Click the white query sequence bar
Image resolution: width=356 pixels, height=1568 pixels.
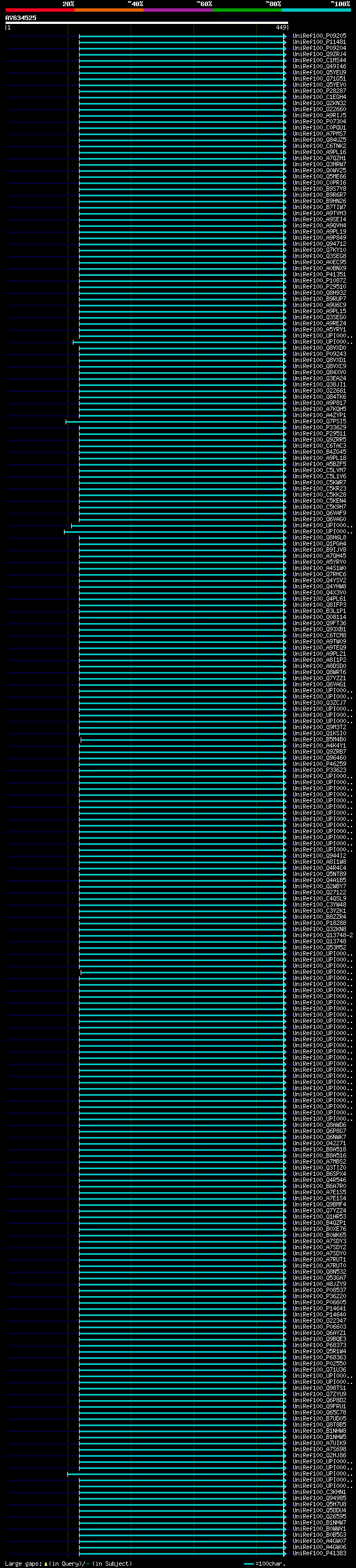[146, 22]
